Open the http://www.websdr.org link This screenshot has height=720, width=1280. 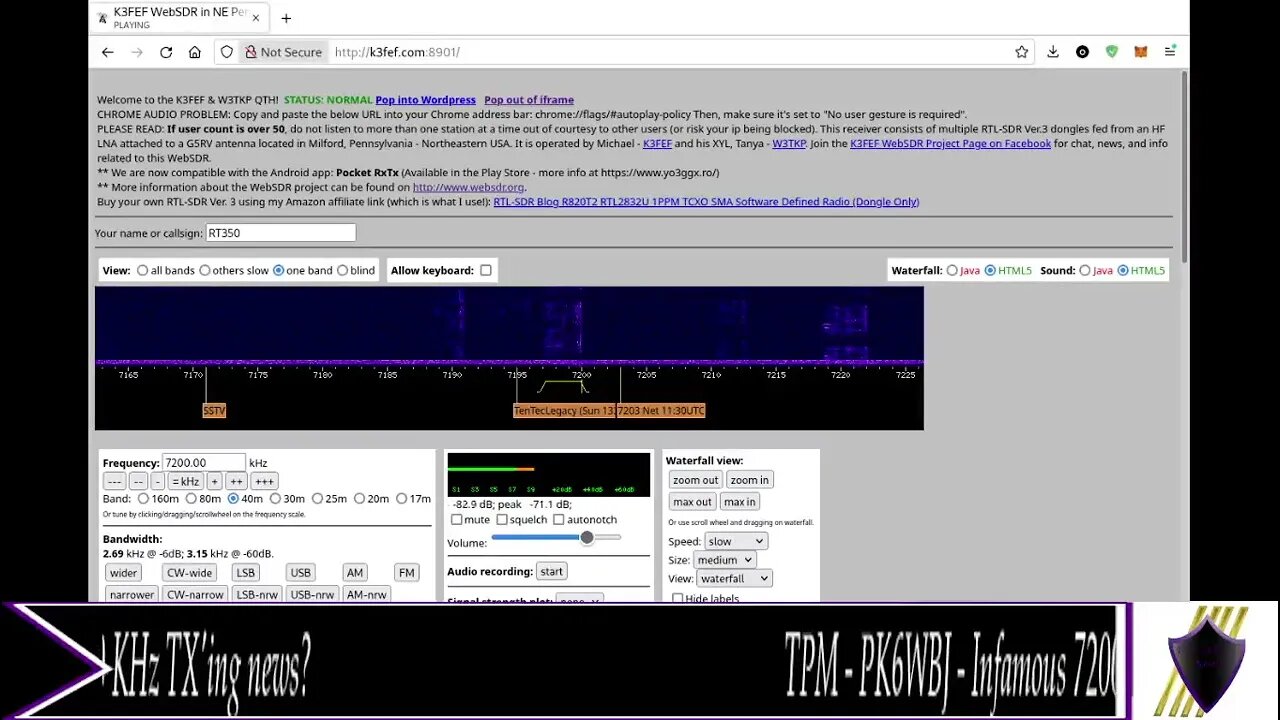click(x=468, y=187)
